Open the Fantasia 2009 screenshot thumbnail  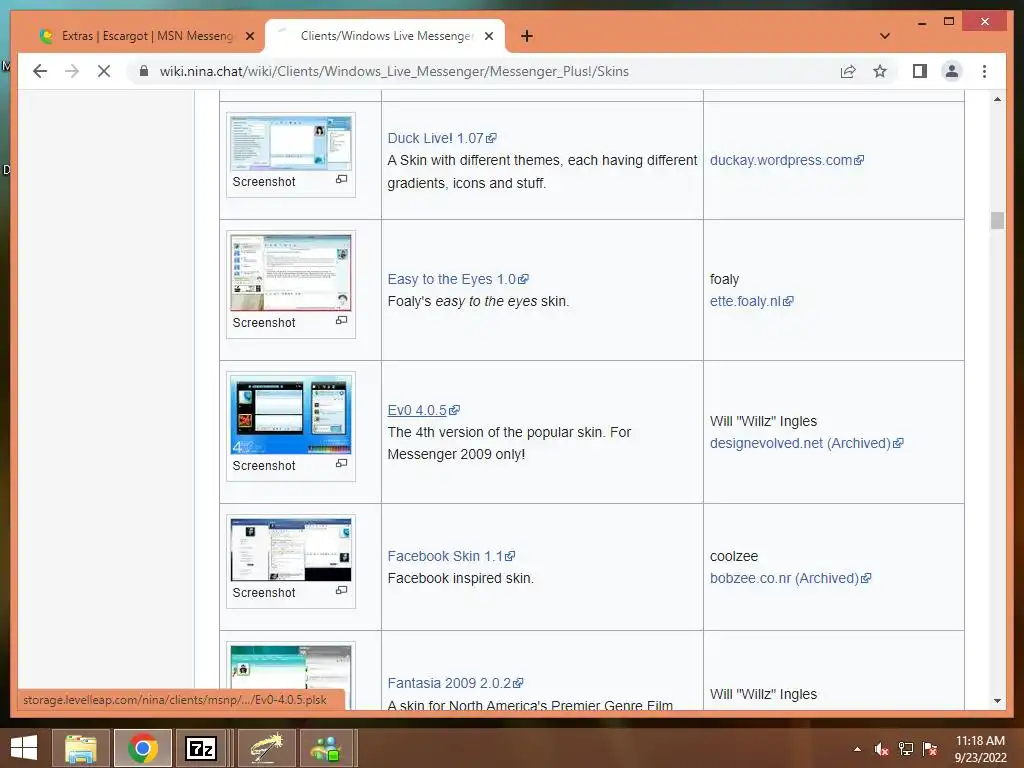click(291, 676)
